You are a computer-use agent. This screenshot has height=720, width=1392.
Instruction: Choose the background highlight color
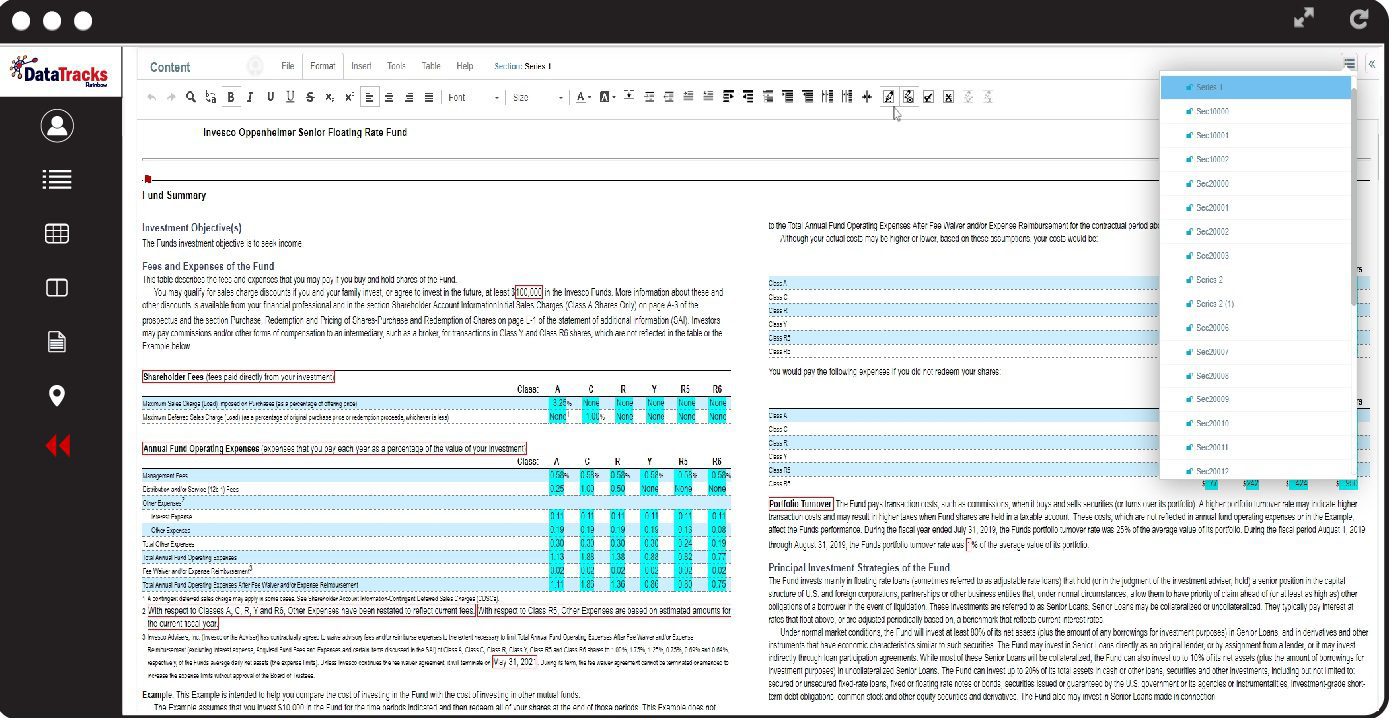coord(605,97)
